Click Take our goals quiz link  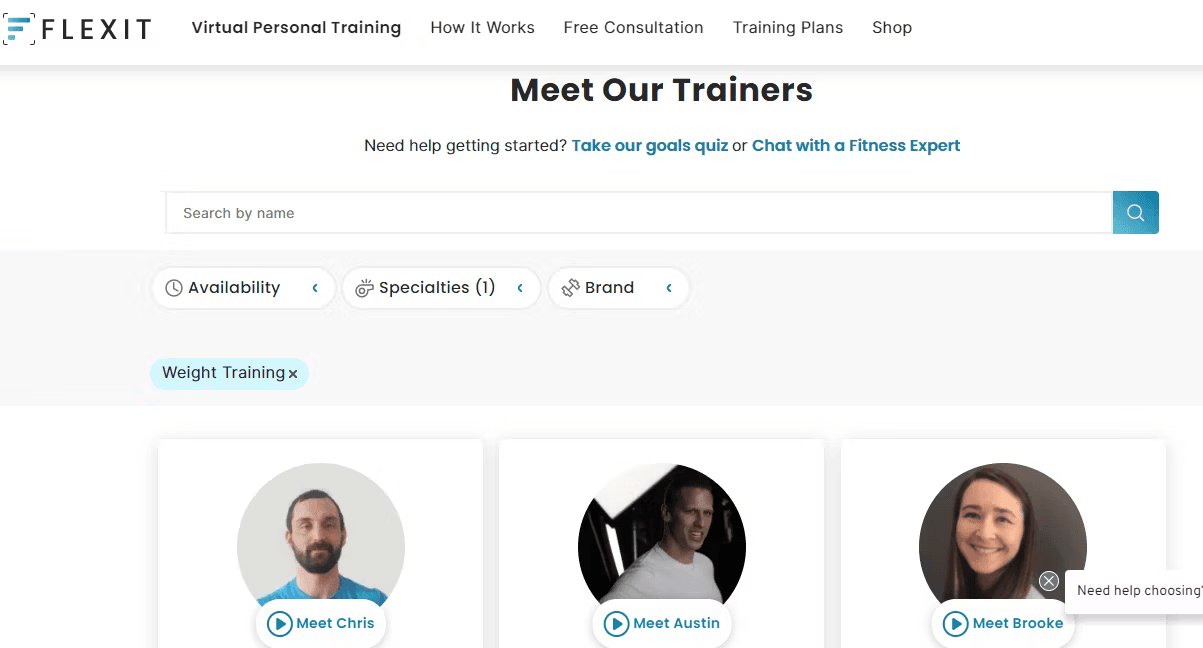(x=650, y=145)
